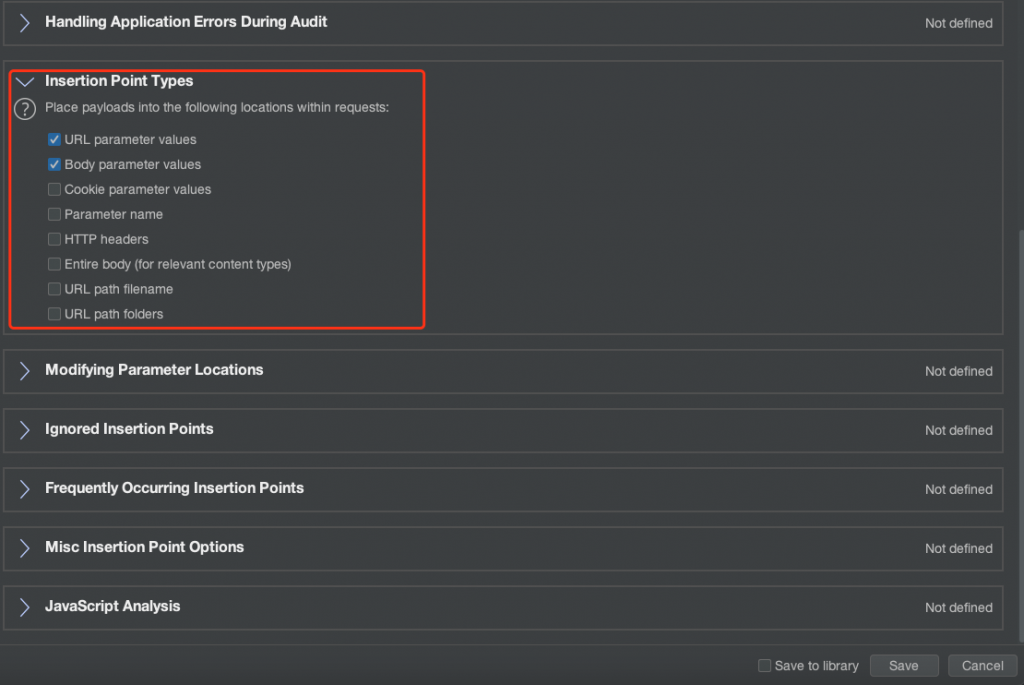Check URL path filename option
Viewport: 1024px width, 685px height.
pos(55,289)
